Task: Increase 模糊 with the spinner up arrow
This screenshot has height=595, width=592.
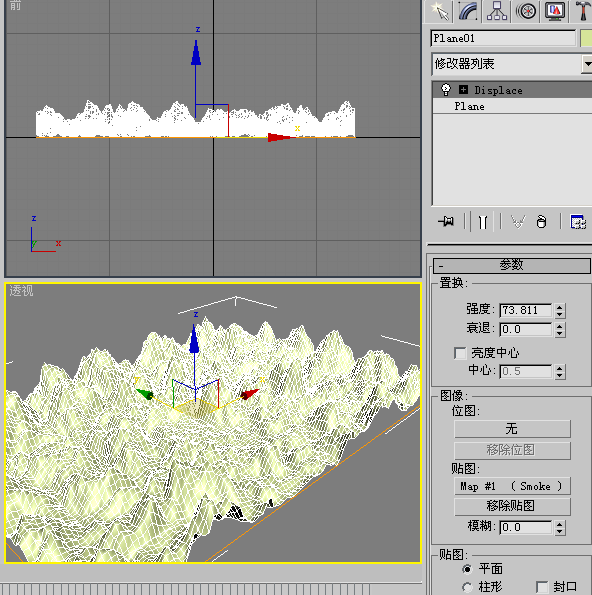Action: [560, 524]
